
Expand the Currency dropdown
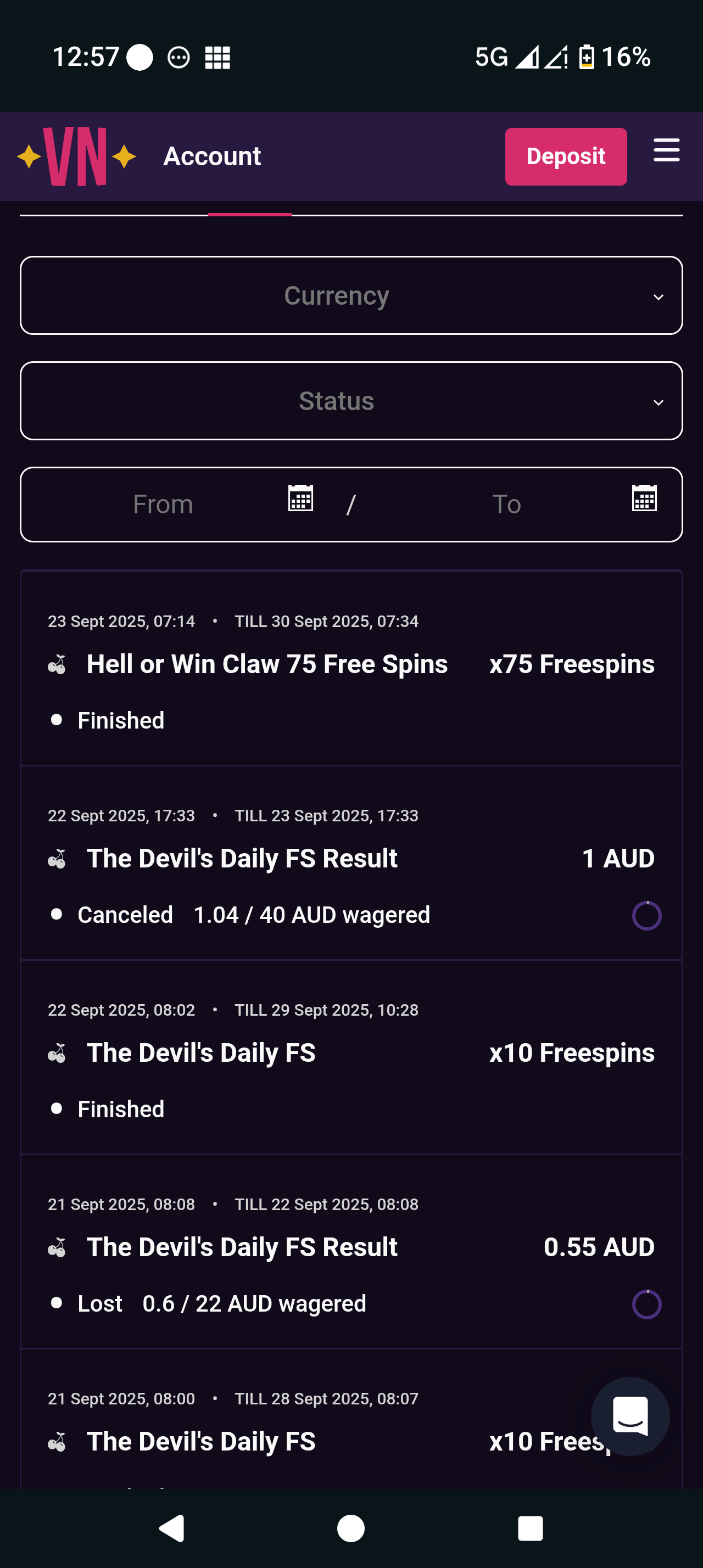(x=351, y=296)
